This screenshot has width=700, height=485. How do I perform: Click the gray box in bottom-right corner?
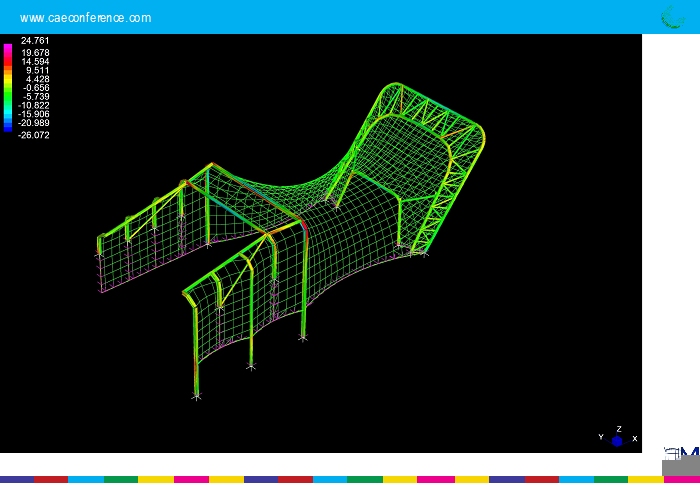(x=681, y=468)
